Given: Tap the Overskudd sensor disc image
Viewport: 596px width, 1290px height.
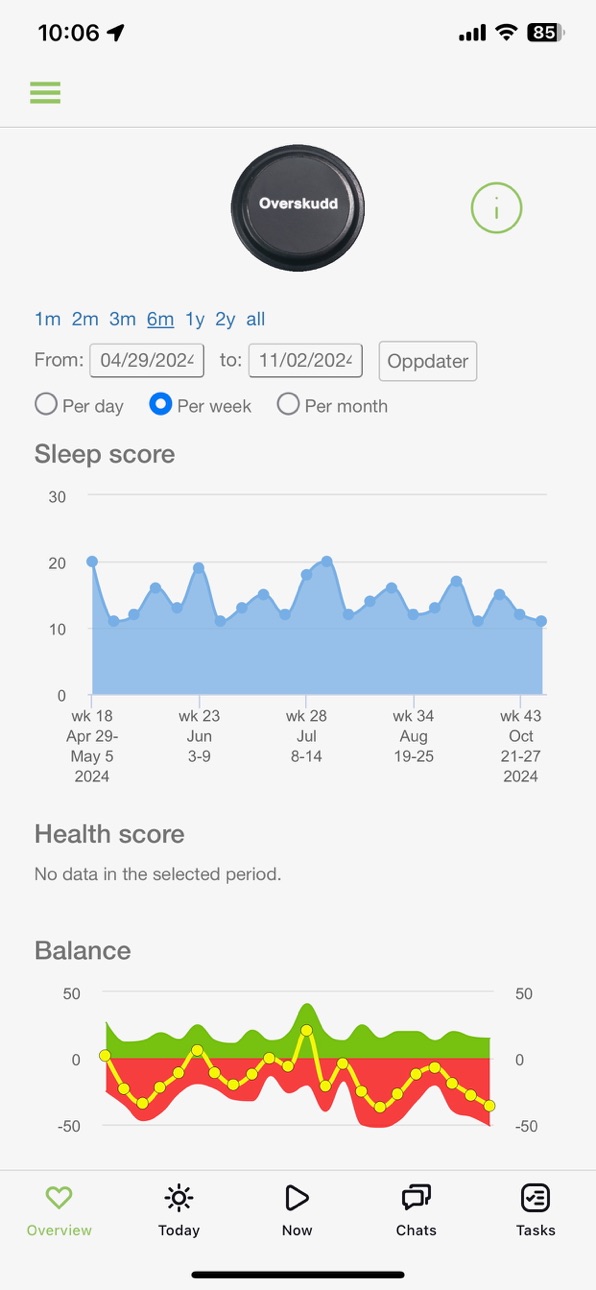Looking at the screenshot, I should coord(298,204).
